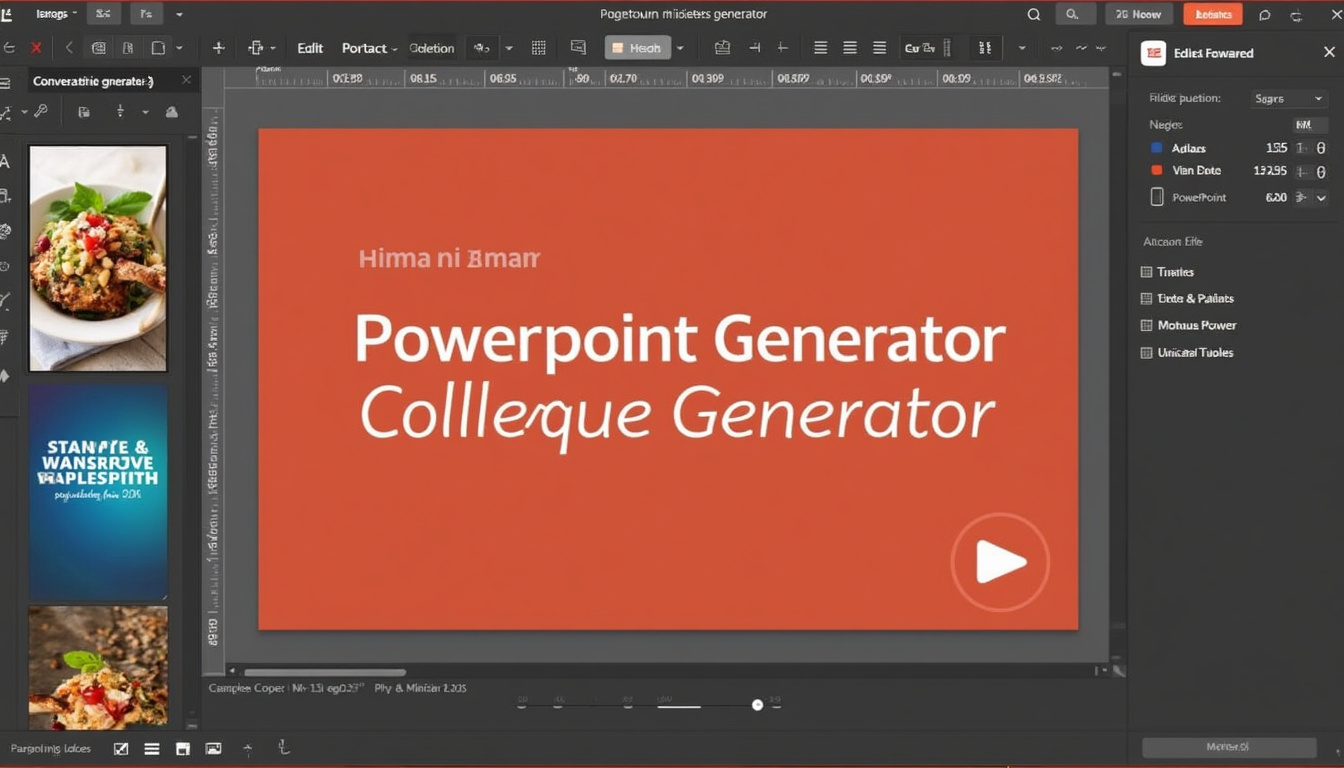Viewport: 1344px width, 768px height.
Task: Click the red Edit Forward panel icon
Action: tap(1154, 53)
